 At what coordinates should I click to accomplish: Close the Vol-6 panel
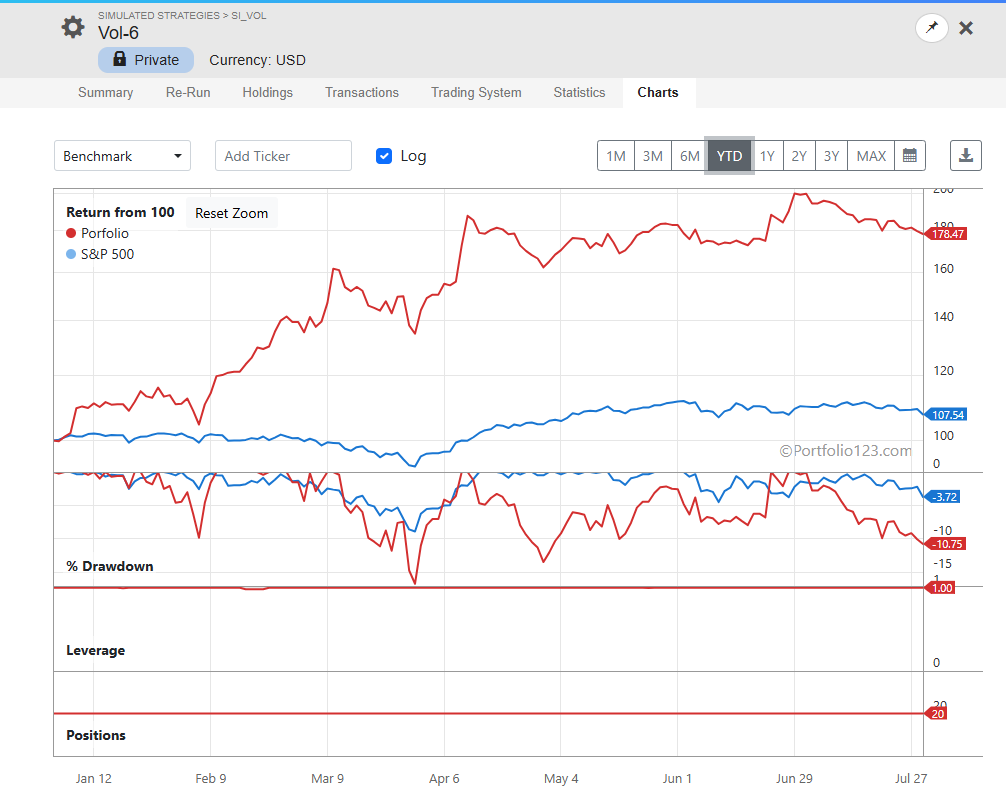[x=966, y=28]
